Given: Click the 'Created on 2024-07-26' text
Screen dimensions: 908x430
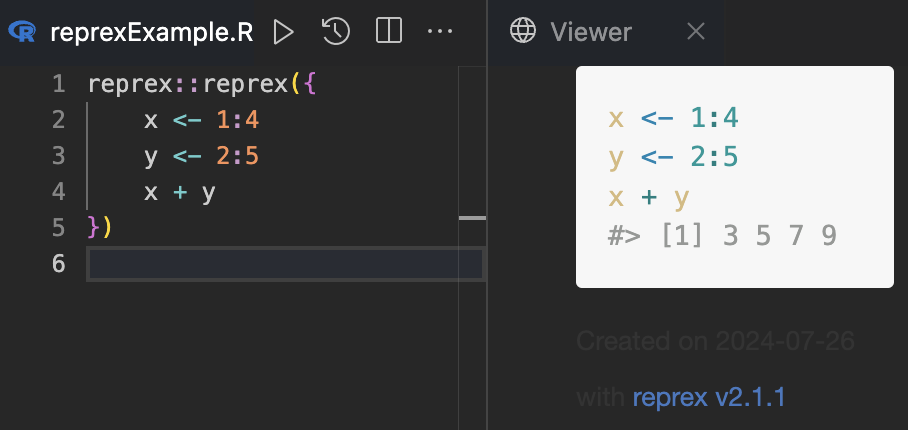Looking at the screenshot, I should [x=715, y=341].
